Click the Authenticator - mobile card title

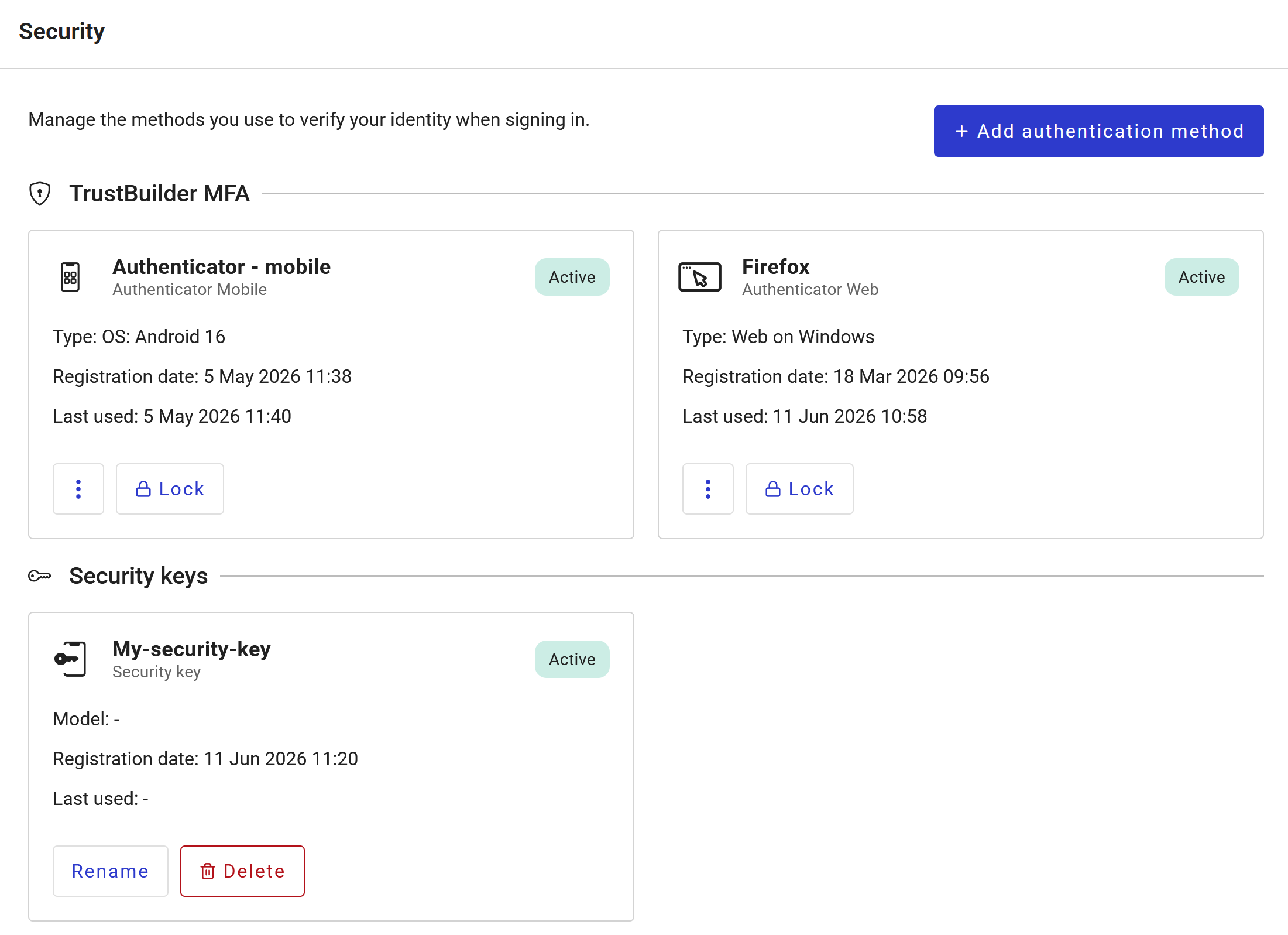tap(222, 267)
